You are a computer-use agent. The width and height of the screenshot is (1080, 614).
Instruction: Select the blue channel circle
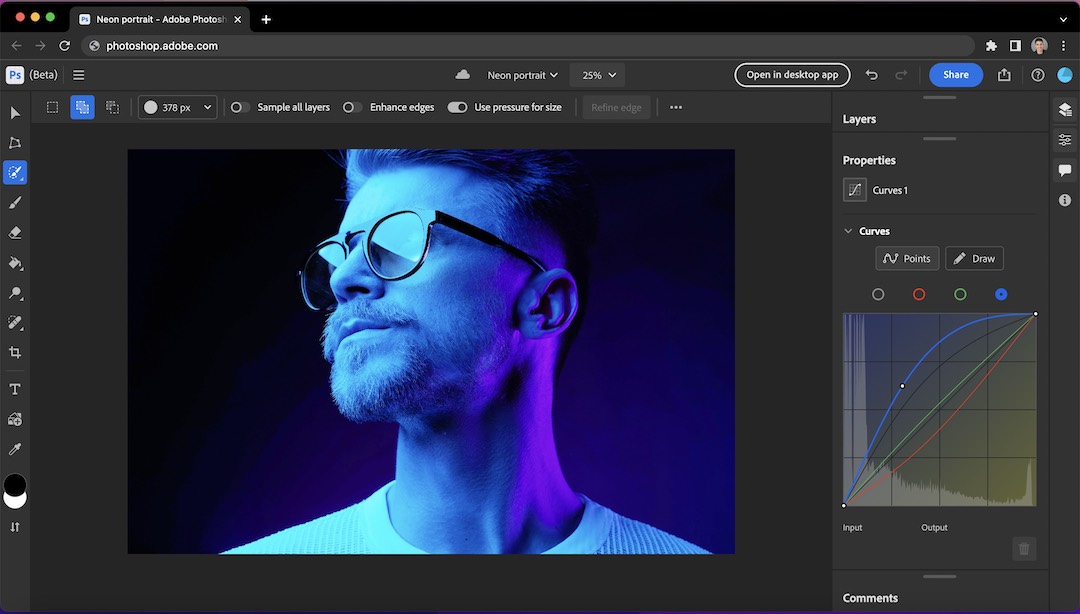1001,294
